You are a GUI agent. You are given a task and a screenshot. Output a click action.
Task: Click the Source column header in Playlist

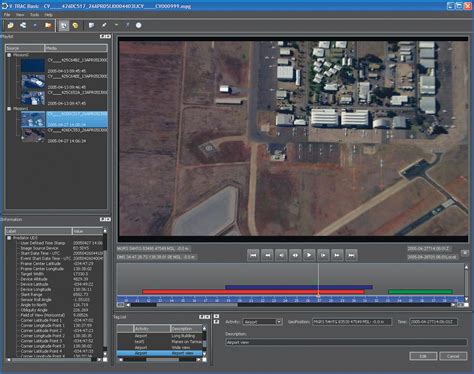point(25,48)
